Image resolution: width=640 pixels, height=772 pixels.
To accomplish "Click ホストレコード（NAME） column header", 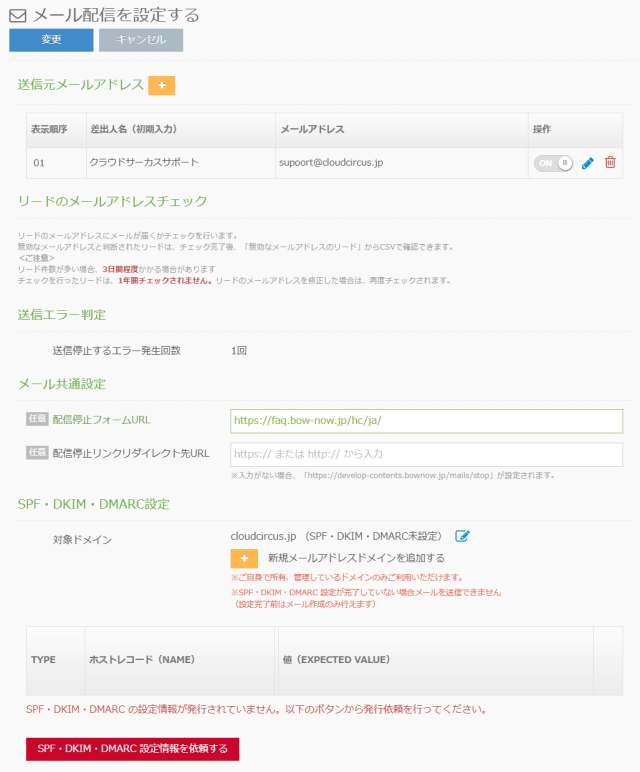I will (180, 661).
